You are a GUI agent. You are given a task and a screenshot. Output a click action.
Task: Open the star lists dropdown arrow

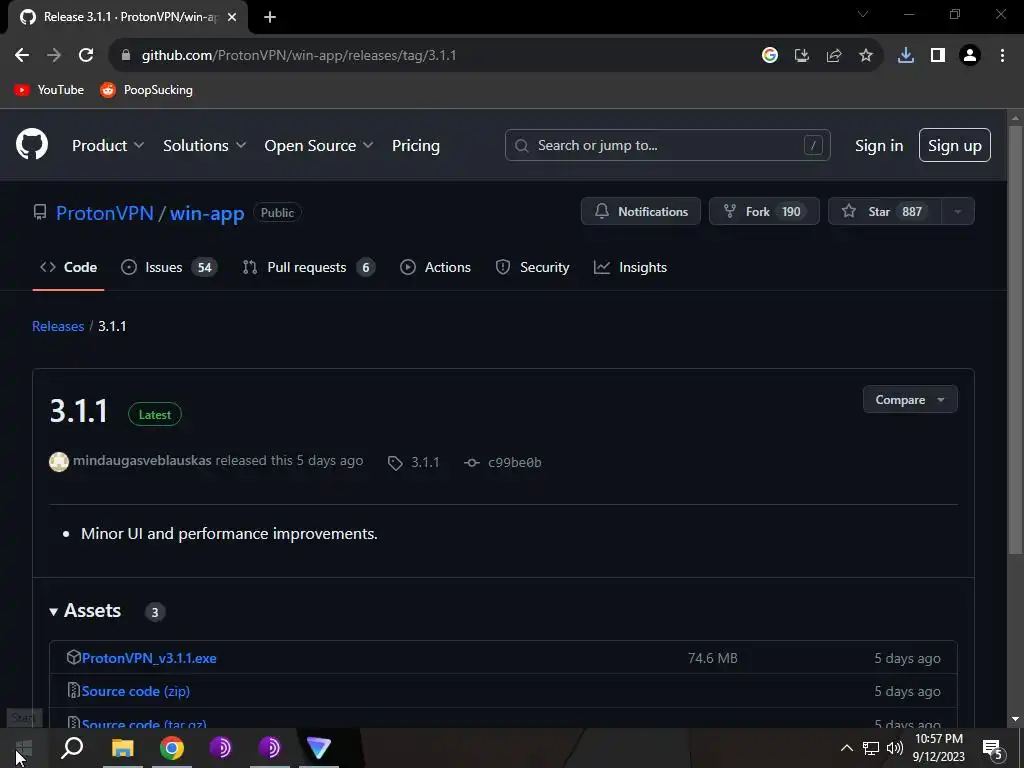(x=958, y=212)
